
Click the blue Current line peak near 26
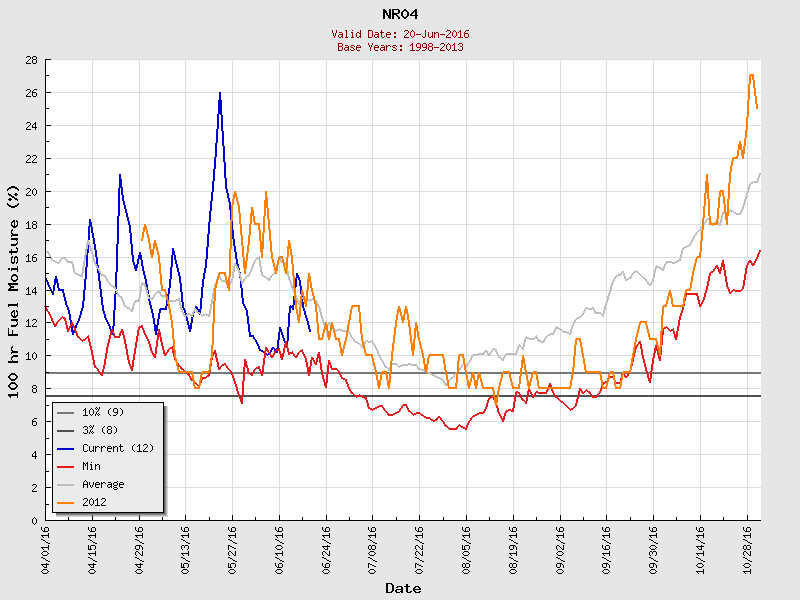click(x=220, y=93)
